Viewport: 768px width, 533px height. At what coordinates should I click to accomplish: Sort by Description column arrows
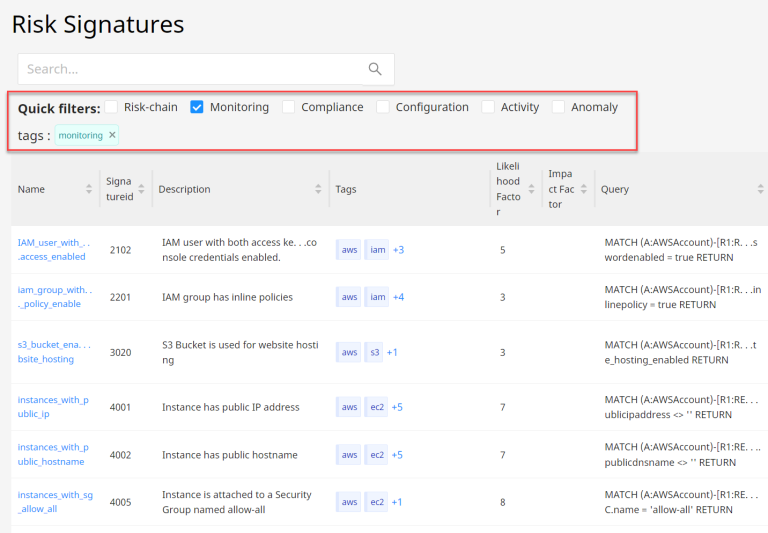(317, 189)
